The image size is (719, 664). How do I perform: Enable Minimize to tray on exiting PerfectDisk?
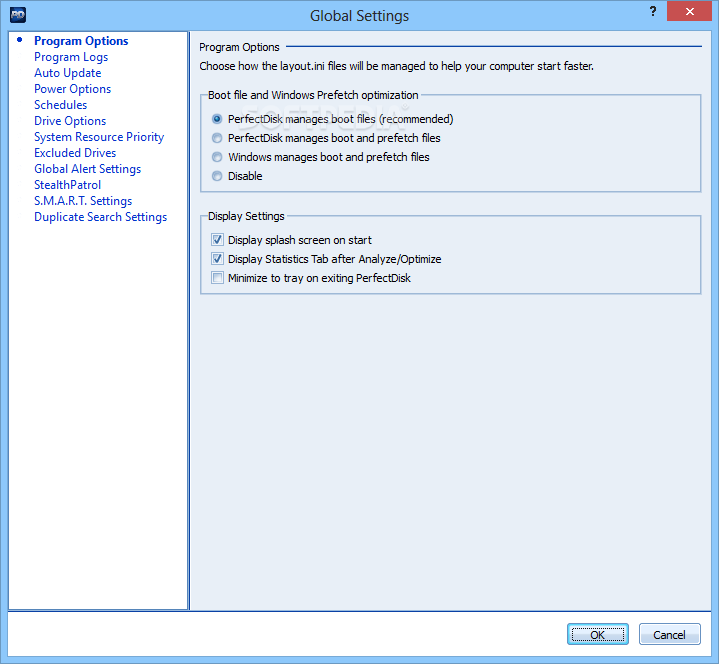[311, 278]
